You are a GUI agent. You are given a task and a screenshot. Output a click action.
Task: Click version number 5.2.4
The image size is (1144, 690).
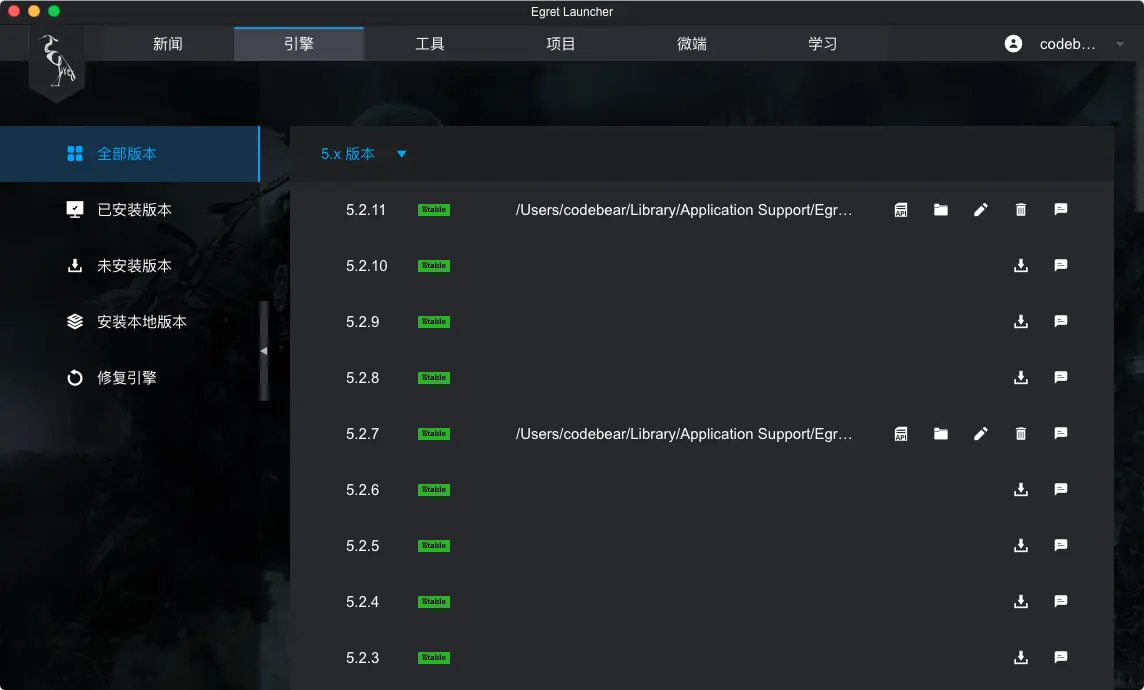(363, 602)
